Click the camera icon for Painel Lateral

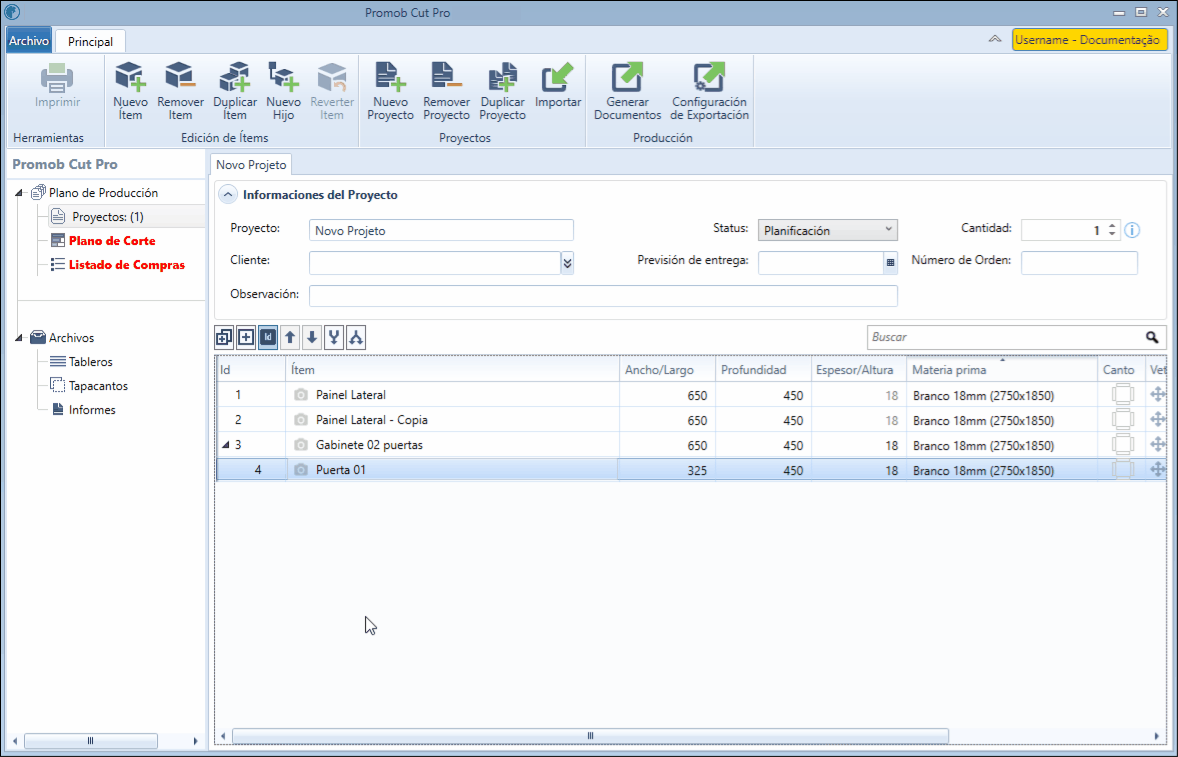click(x=301, y=395)
